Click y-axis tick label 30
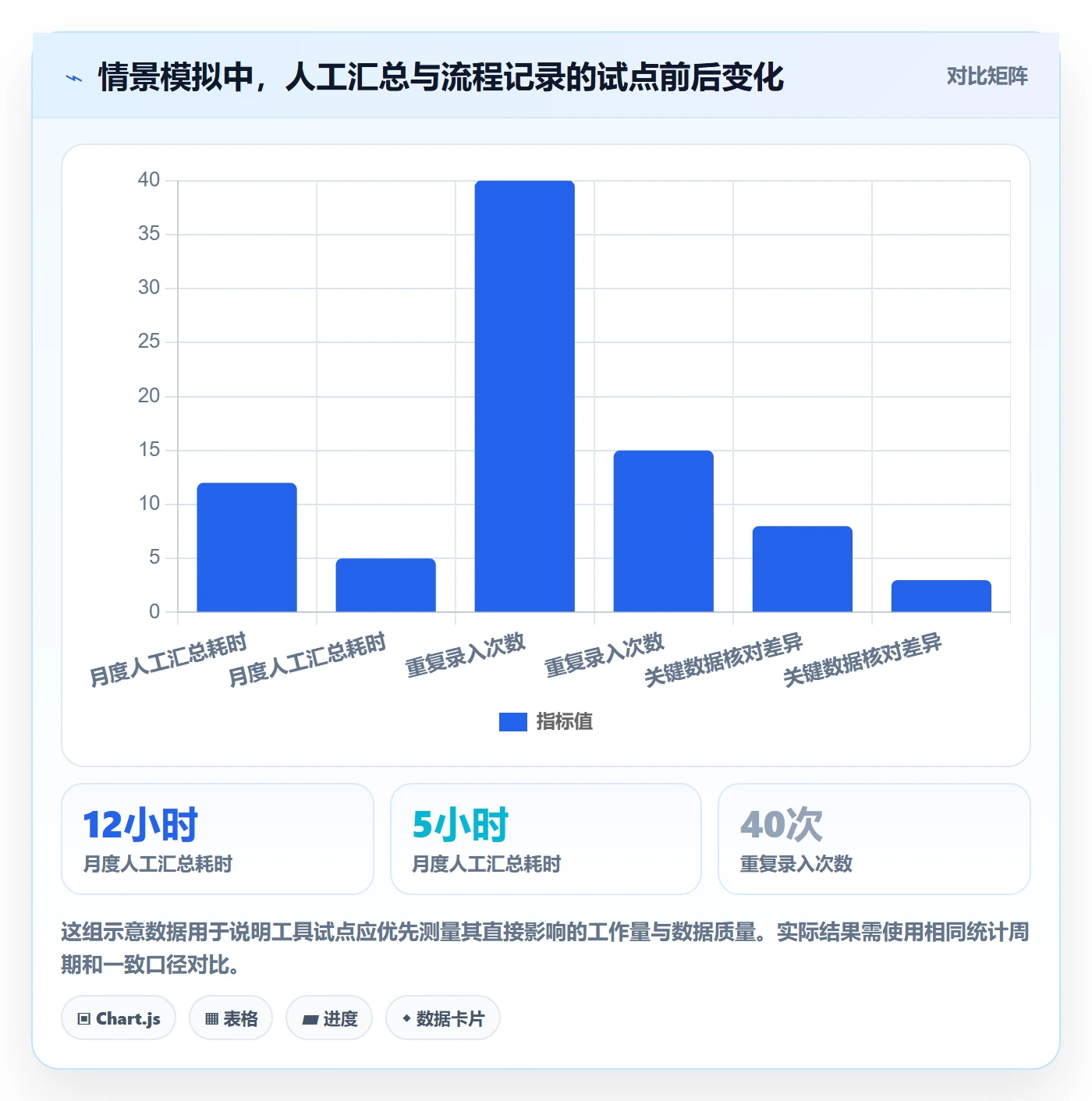Viewport: 1092px width, 1101px height. tap(149, 288)
